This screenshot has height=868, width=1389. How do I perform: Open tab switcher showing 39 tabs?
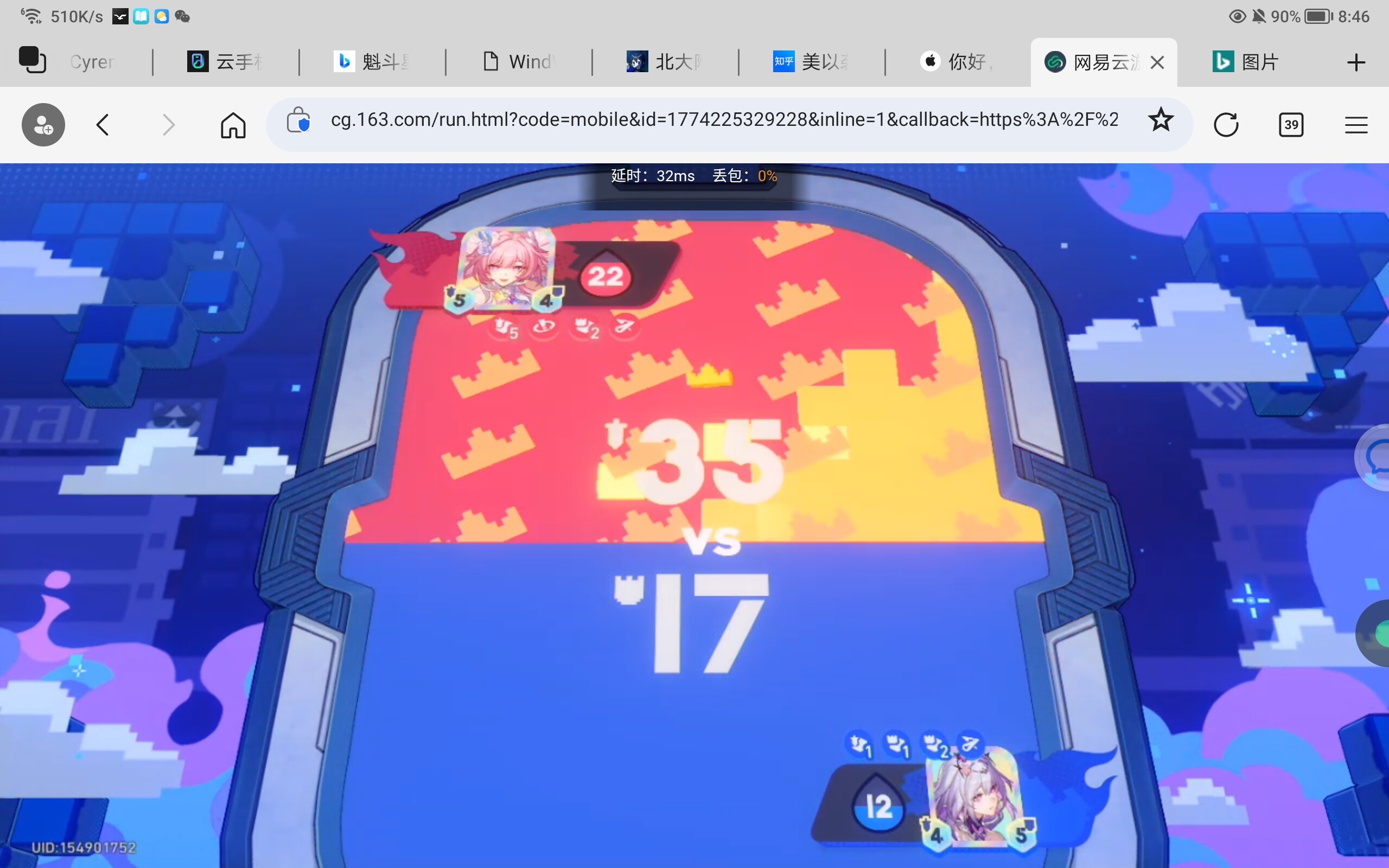click(x=1291, y=125)
